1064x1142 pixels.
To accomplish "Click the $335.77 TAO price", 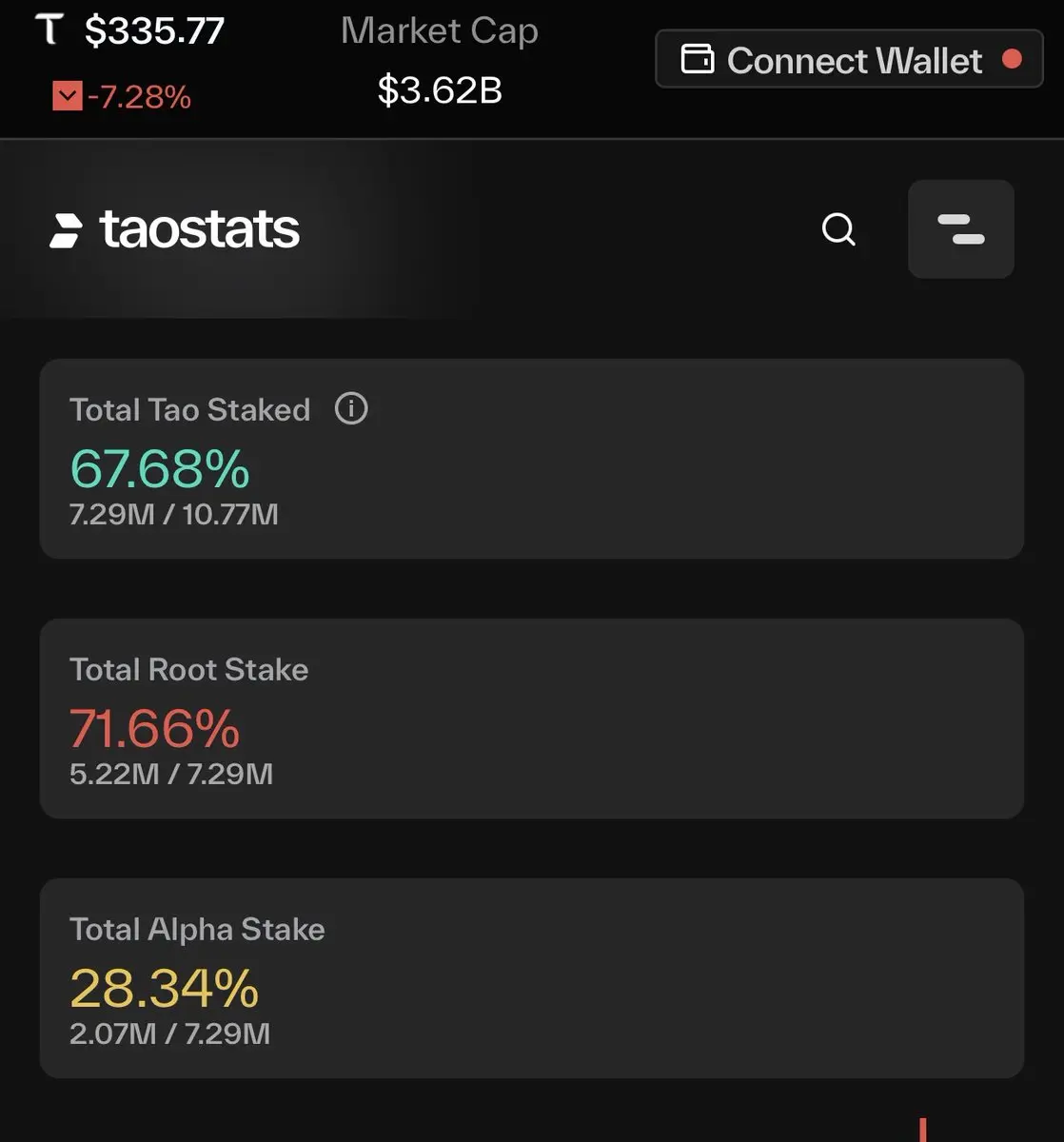I will [154, 30].
